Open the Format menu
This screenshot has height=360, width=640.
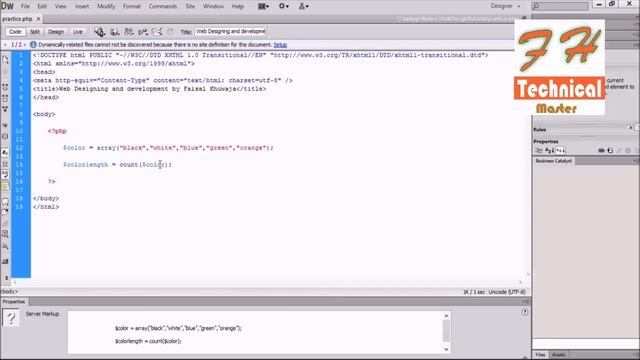click(132, 6)
